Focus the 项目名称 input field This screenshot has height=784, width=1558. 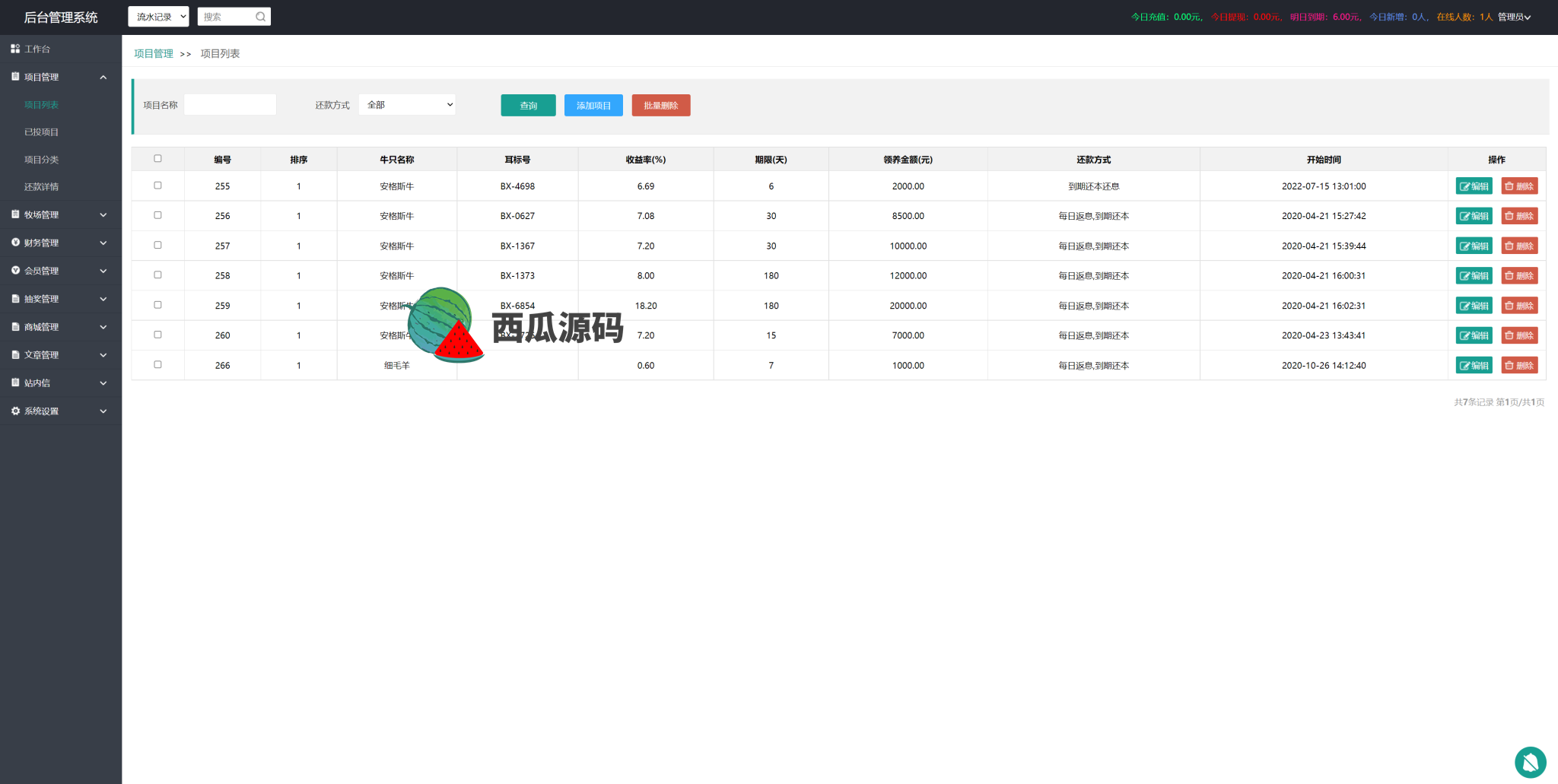coord(231,105)
